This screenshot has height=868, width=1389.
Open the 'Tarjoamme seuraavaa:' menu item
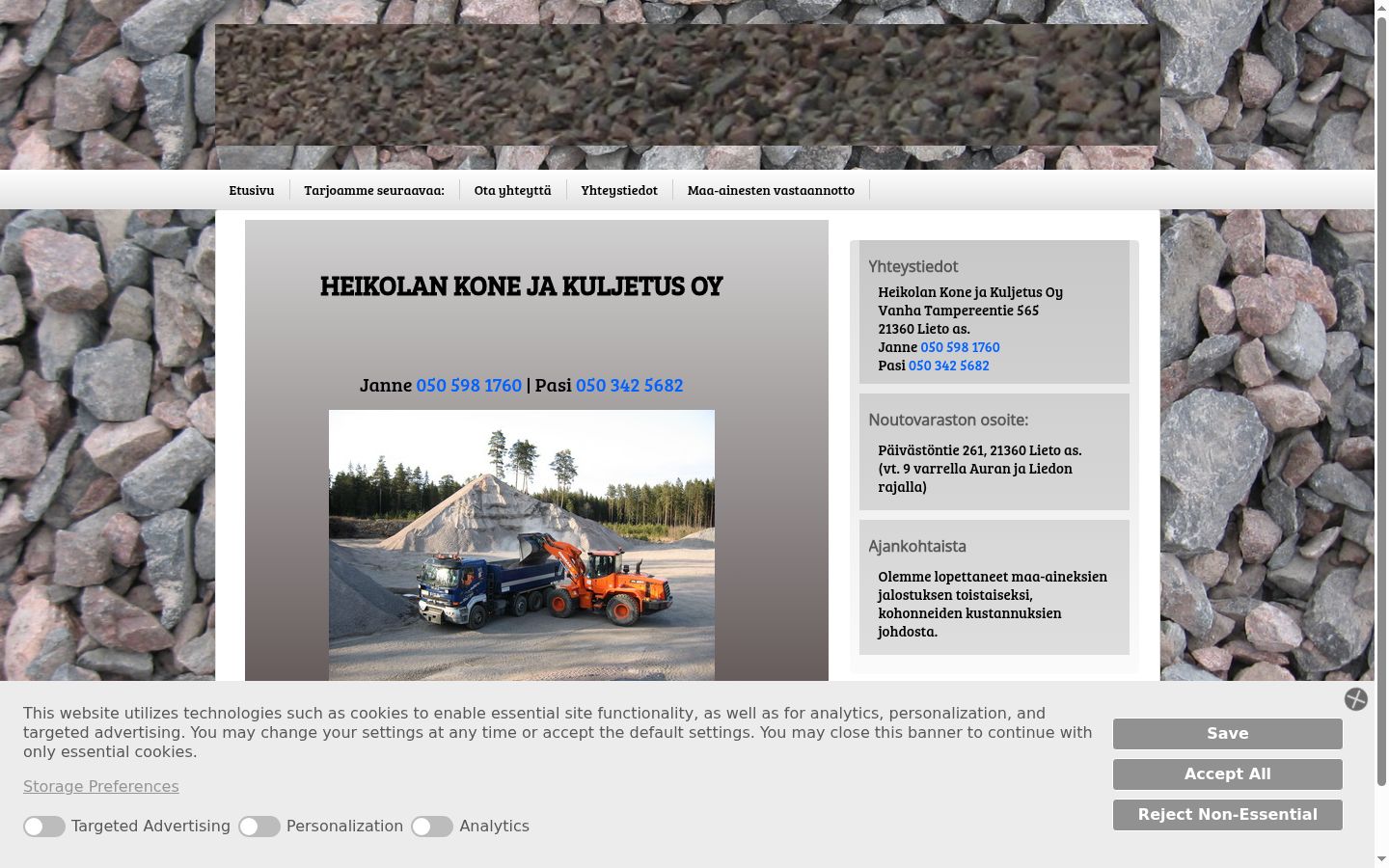pyautogui.click(x=374, y=190)
